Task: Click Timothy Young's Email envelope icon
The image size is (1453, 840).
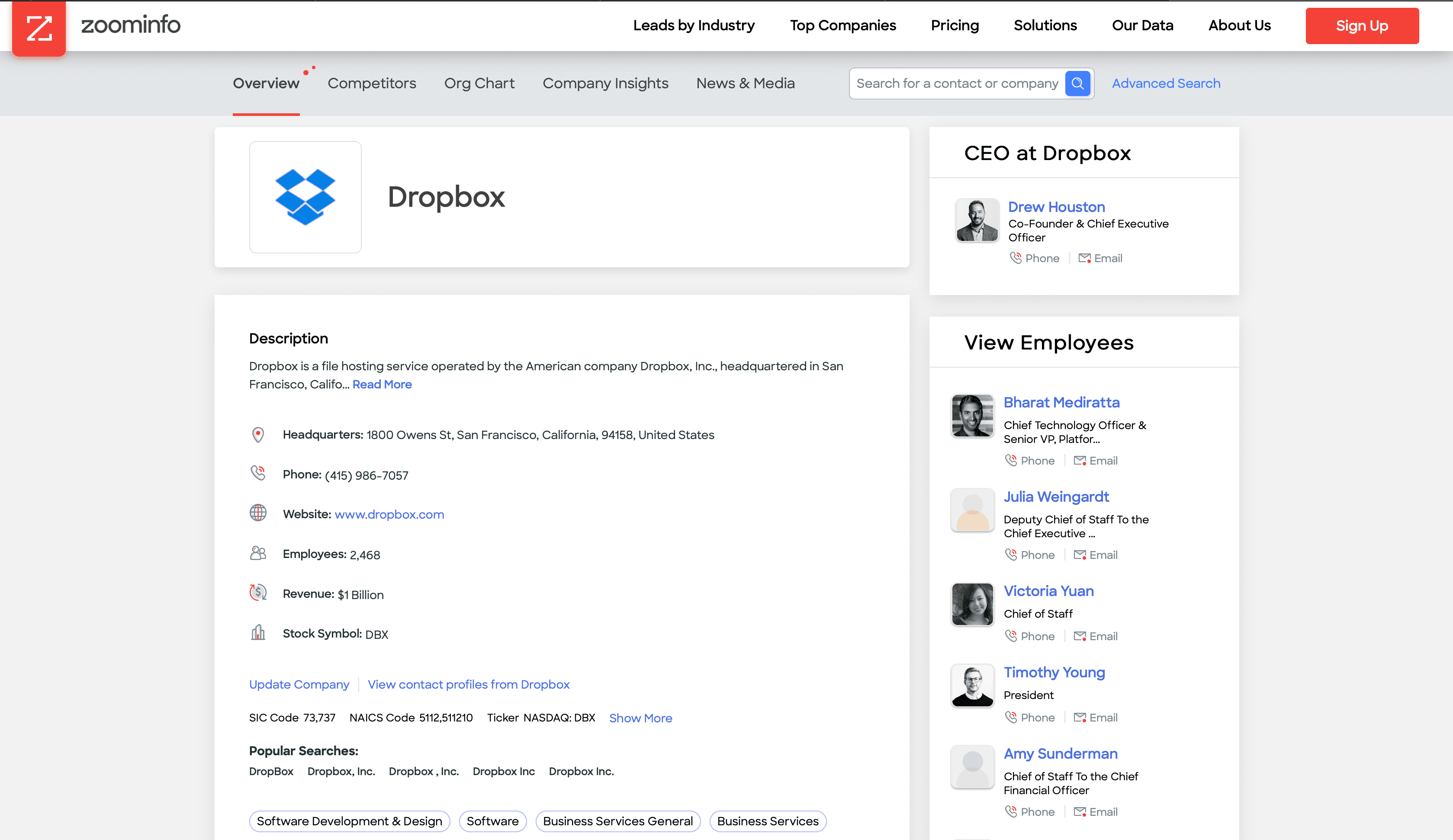Action: [x=1080, y=717]
